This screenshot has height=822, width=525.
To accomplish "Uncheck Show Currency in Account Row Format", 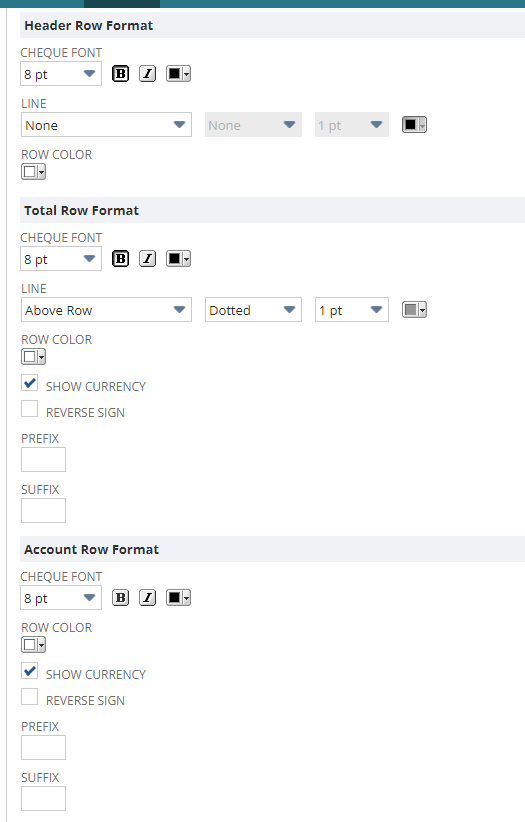I will click(x=30, y=671).
